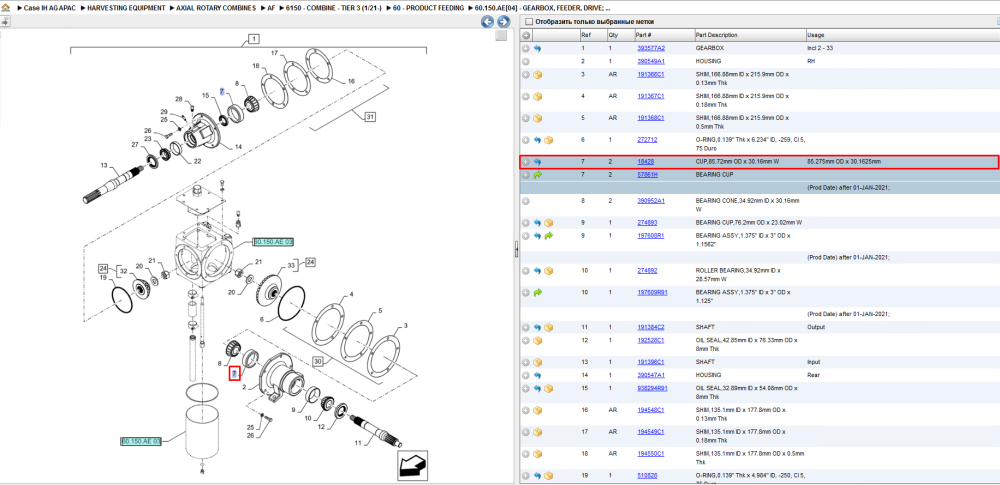This screenshot has width=1000, height=485.
Task: Open part number link 57861H
Action: 648,175
